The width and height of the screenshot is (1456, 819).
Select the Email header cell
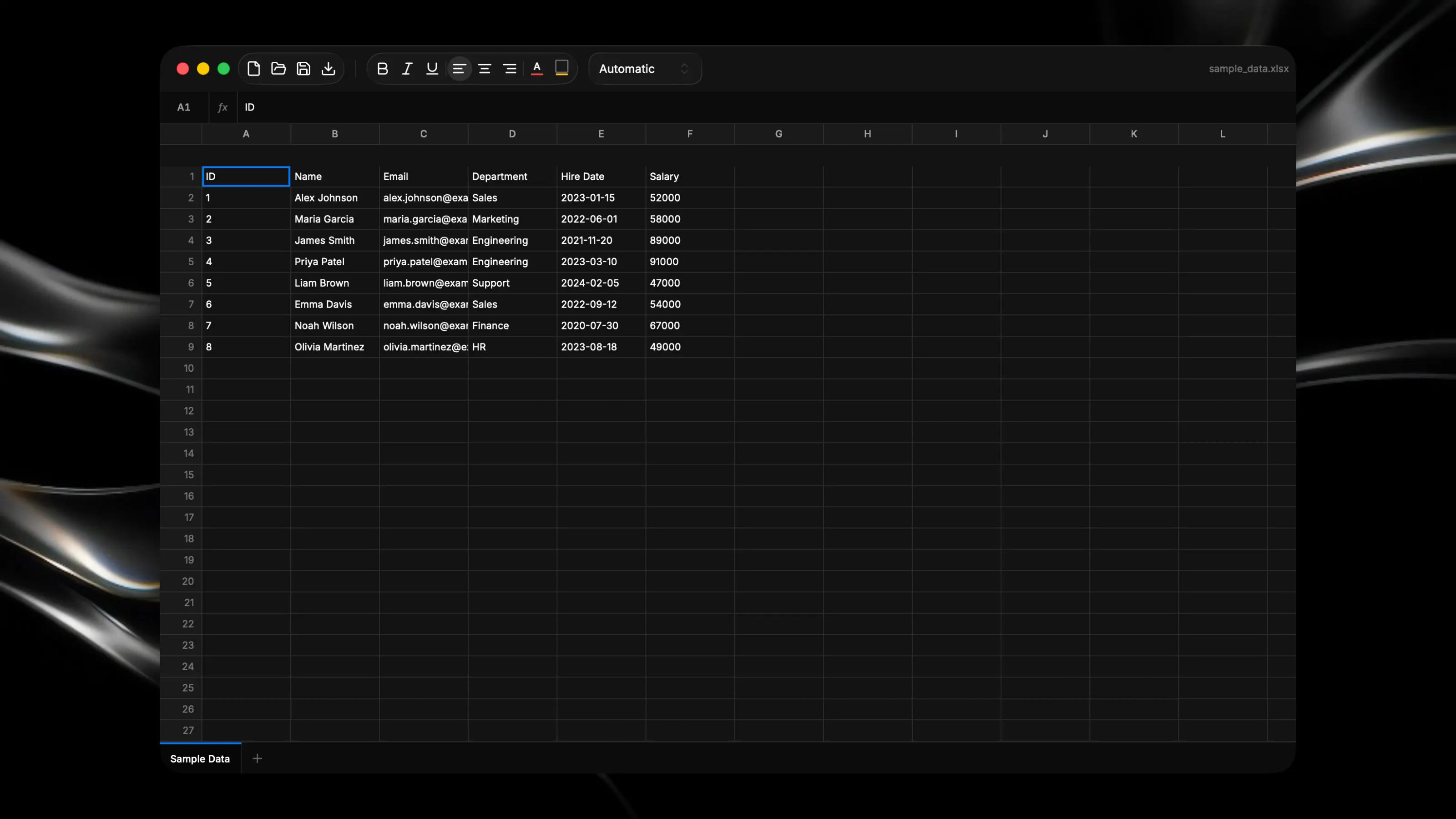tap(423, 177)
